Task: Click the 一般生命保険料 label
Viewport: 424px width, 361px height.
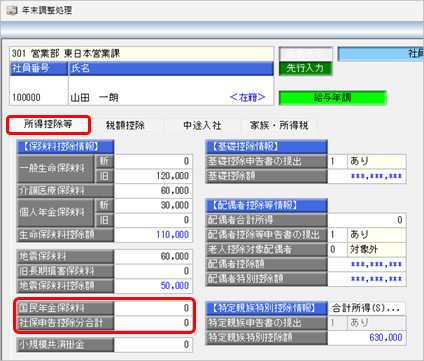Action: [56, 169]
